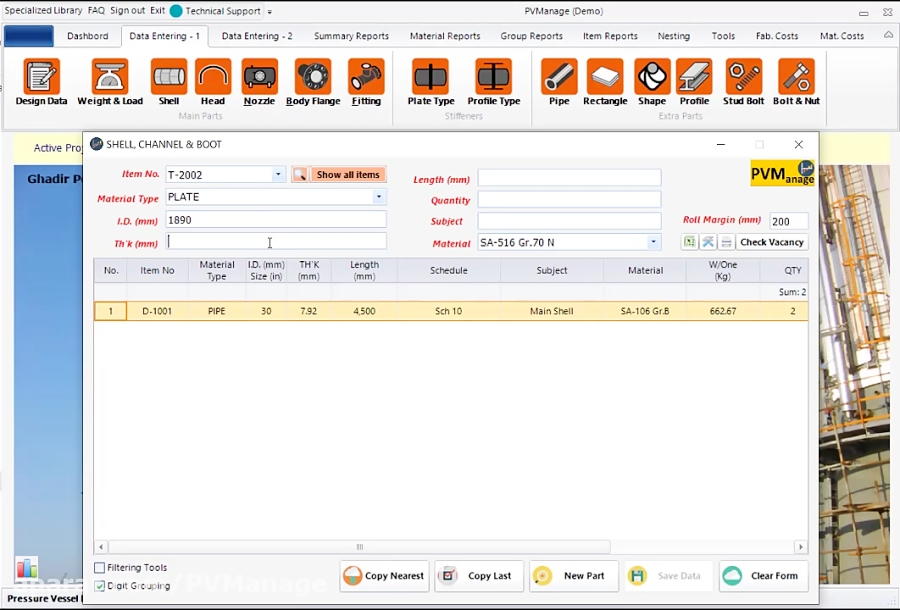Image resolution: width=900 pixels, height=610 pixels.
Task: Click the Quantity input field
Action: (x=569, y=199)
